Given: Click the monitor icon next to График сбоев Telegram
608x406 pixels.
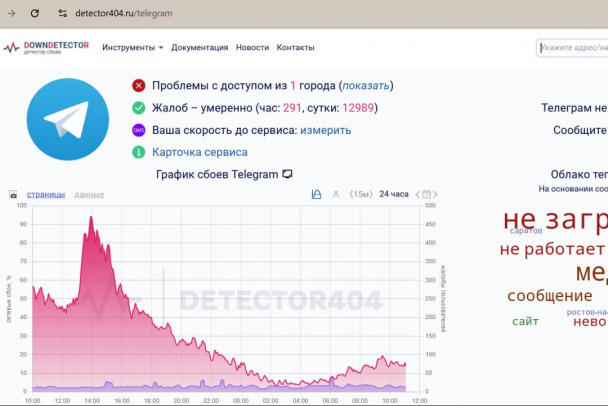Looking at the screenshot, I should click(x=288, y=174).
